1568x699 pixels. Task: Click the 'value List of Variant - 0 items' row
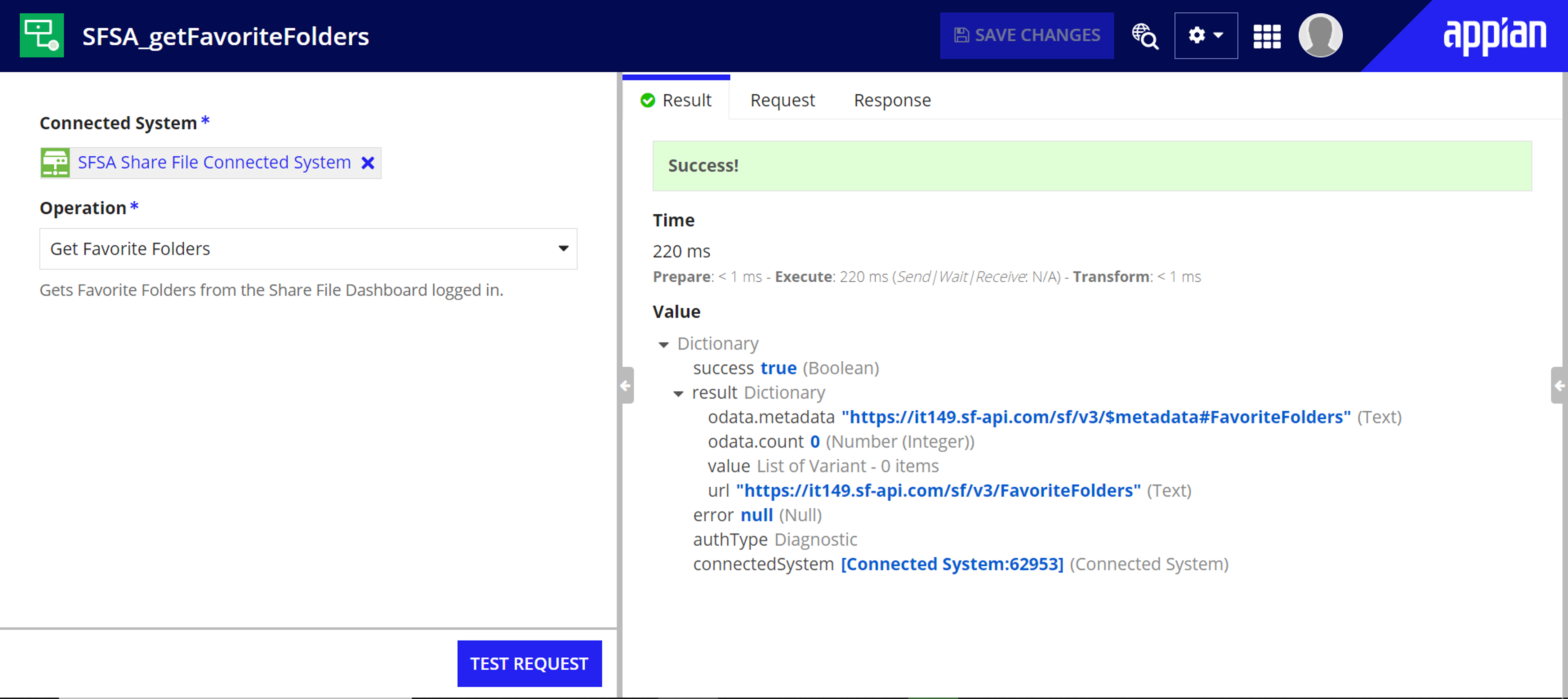coord(823,466)
